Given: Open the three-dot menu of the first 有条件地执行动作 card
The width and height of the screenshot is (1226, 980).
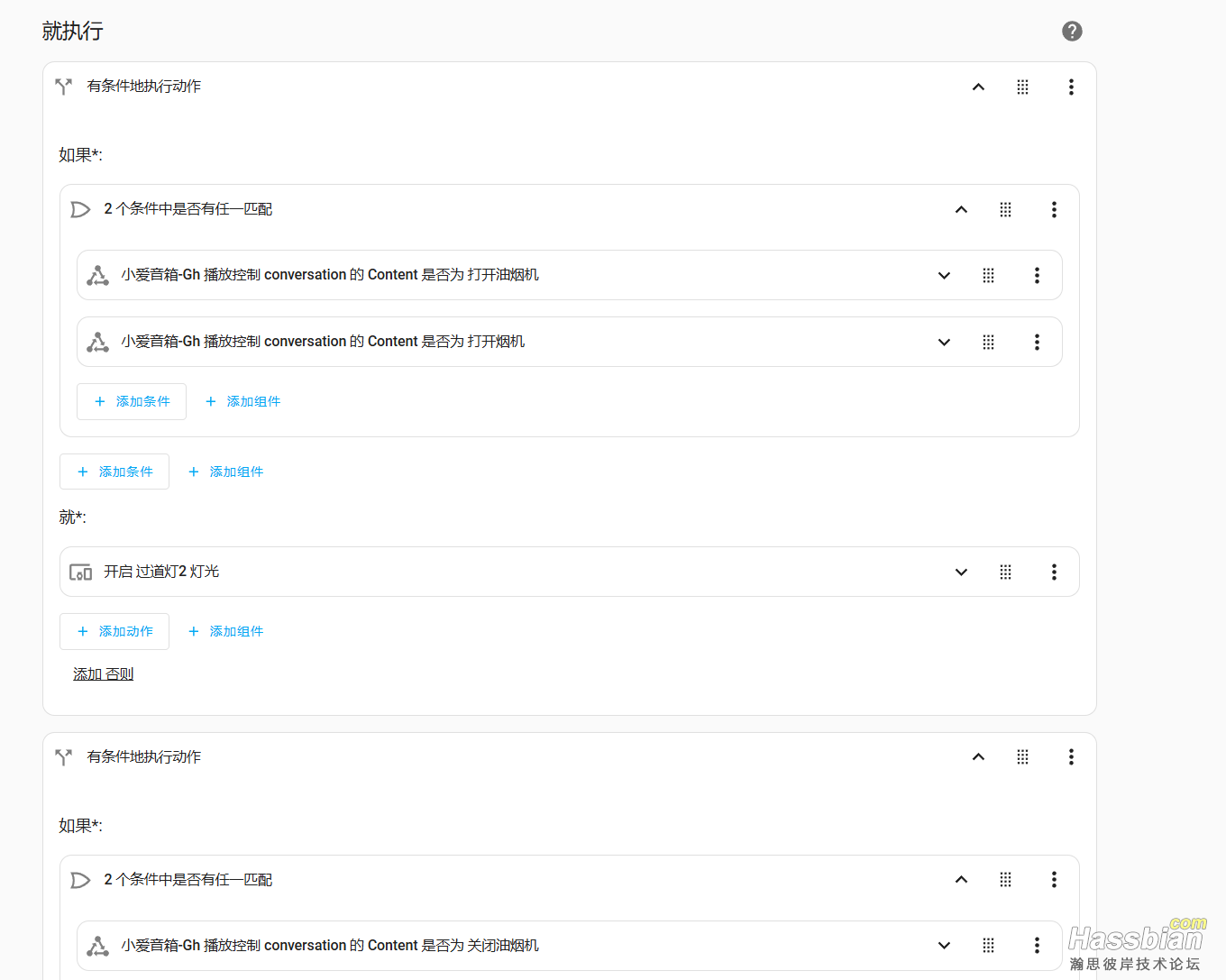Looking at the screenshot, I should [x=1071, y=87].
